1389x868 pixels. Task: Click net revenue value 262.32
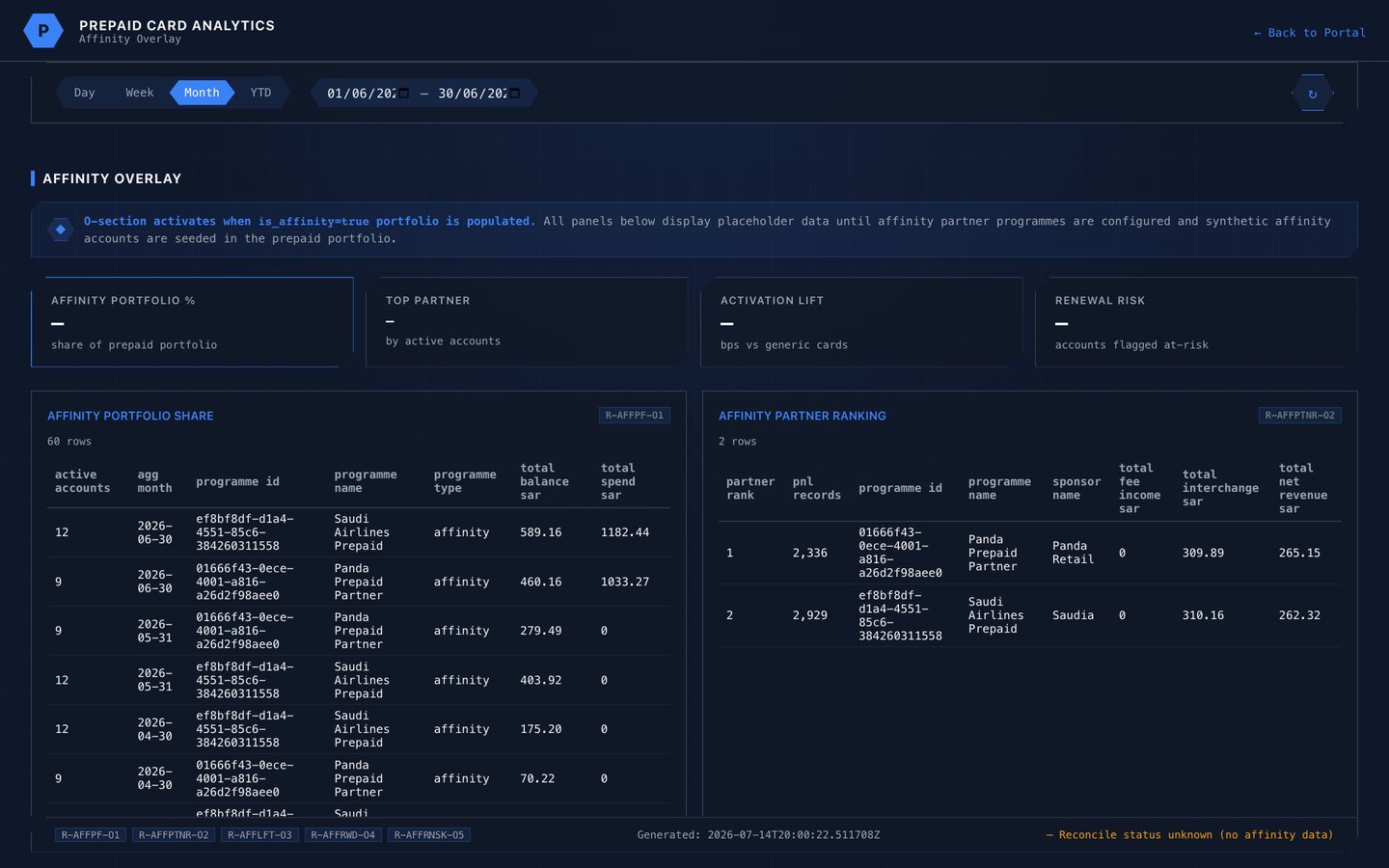[1299, 615]
